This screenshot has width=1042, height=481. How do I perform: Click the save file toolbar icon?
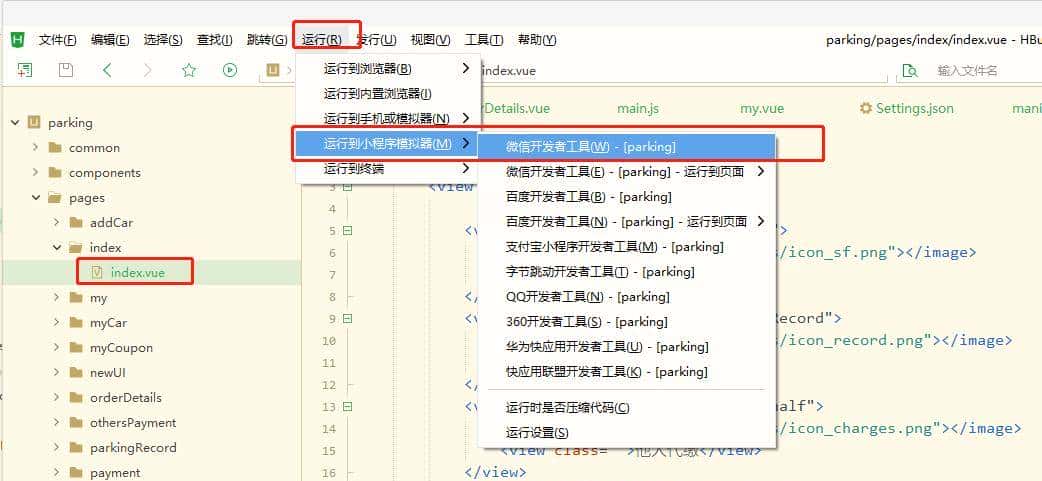[66, 70]
